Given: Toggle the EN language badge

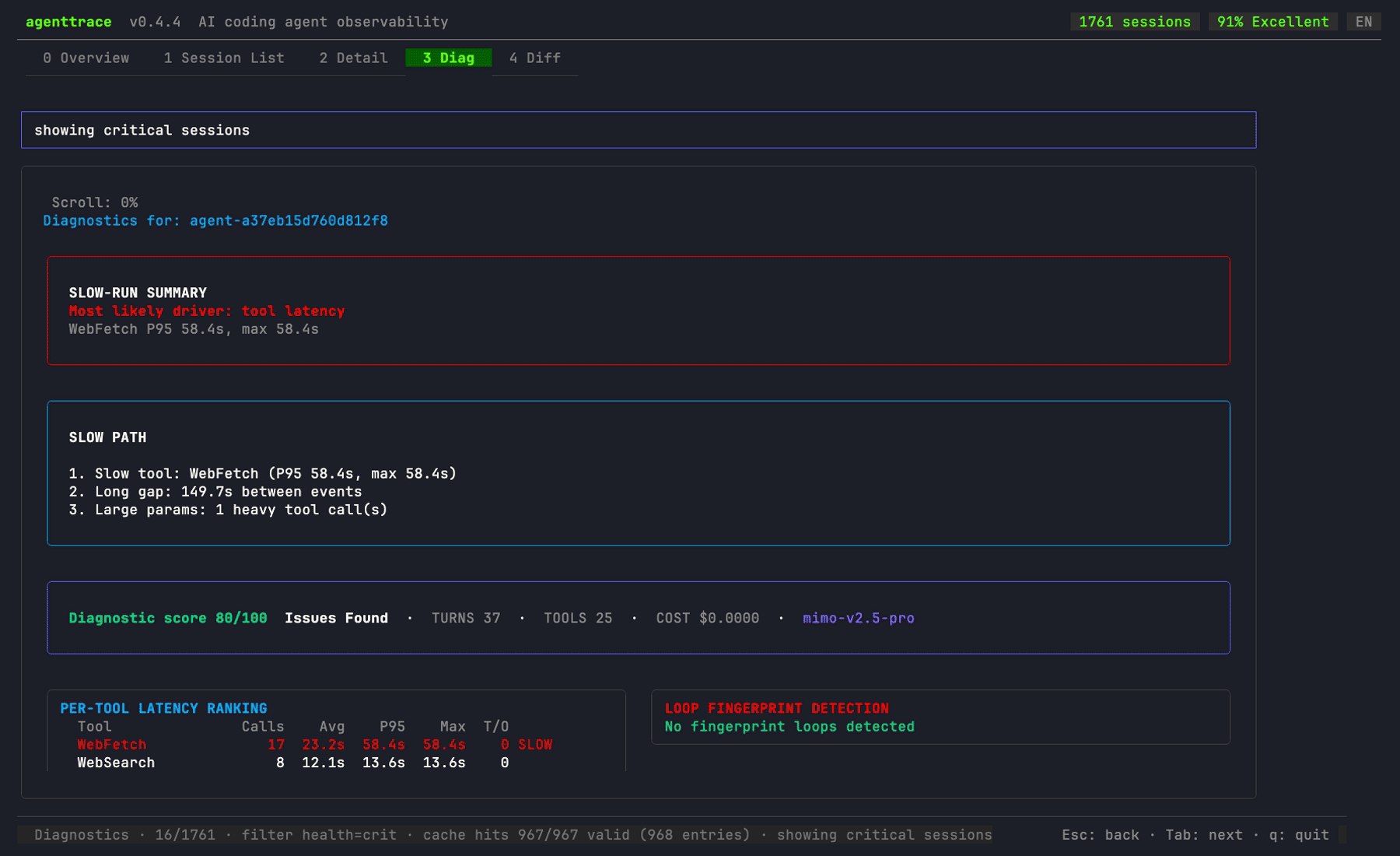Looking at the screenshot, I should click(1363, 22).
